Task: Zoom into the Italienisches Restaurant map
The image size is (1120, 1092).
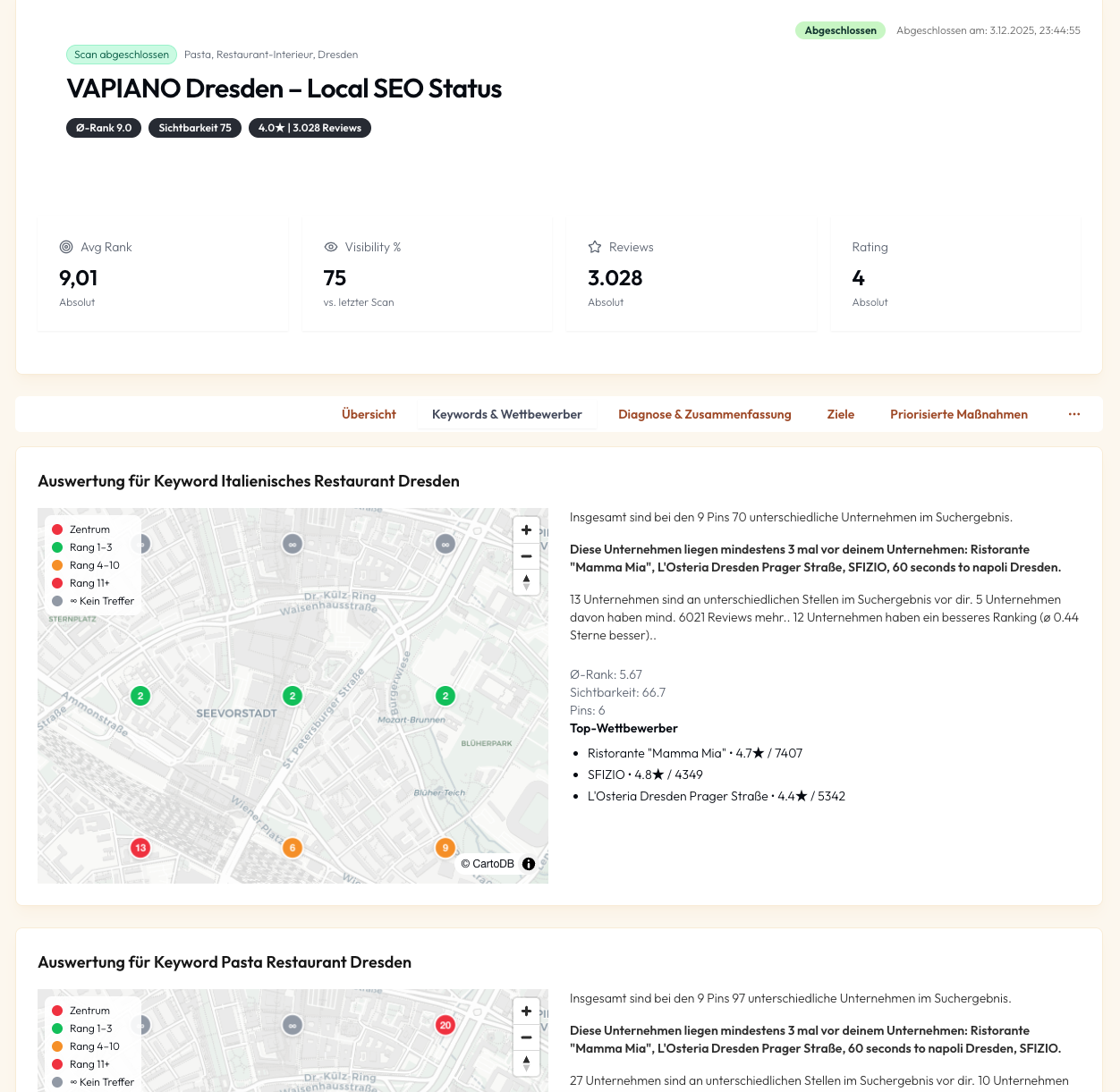Action: coord(526,529)
